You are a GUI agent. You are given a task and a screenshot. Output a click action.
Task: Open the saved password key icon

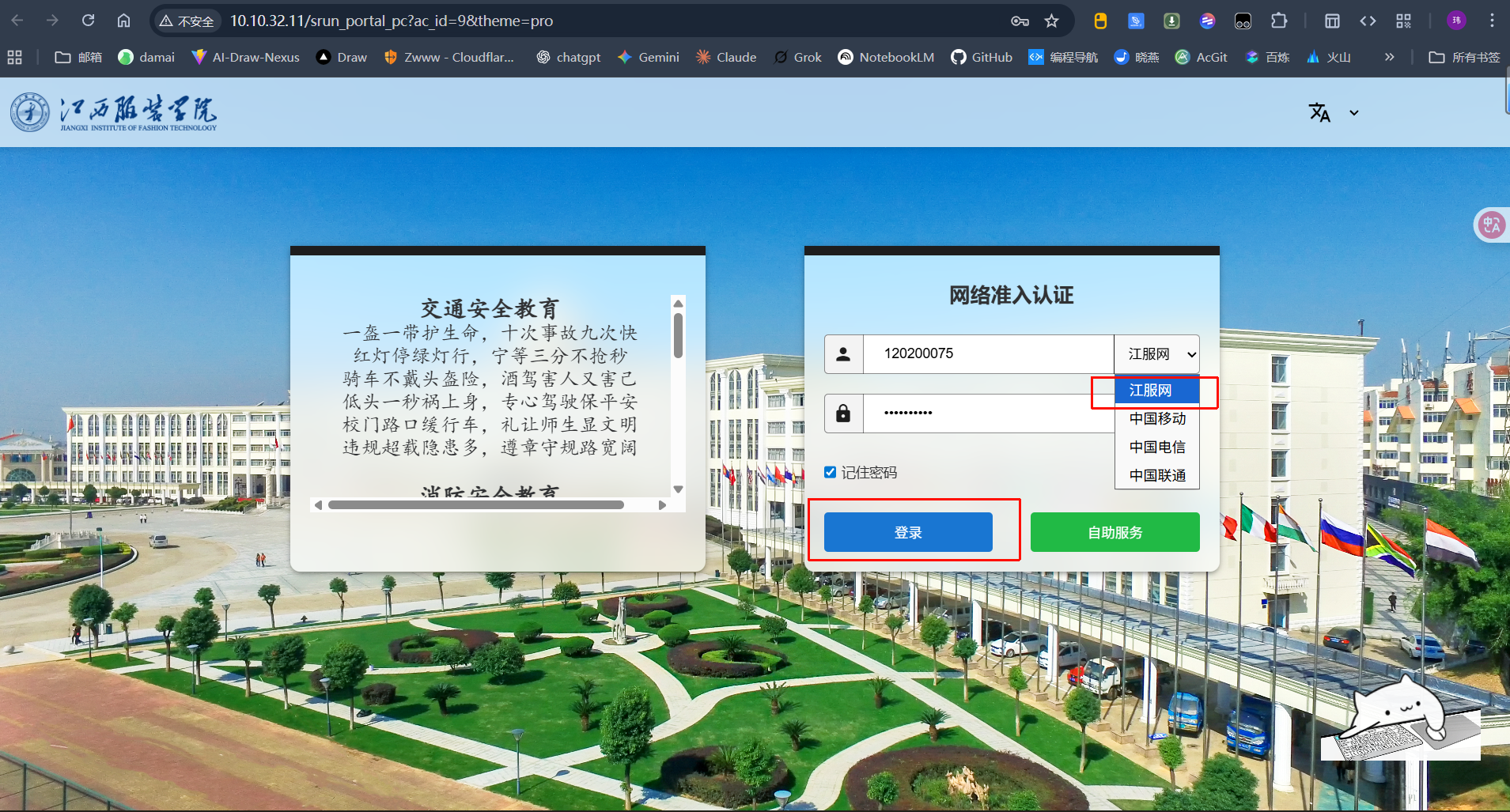[x=1020, y=21]
